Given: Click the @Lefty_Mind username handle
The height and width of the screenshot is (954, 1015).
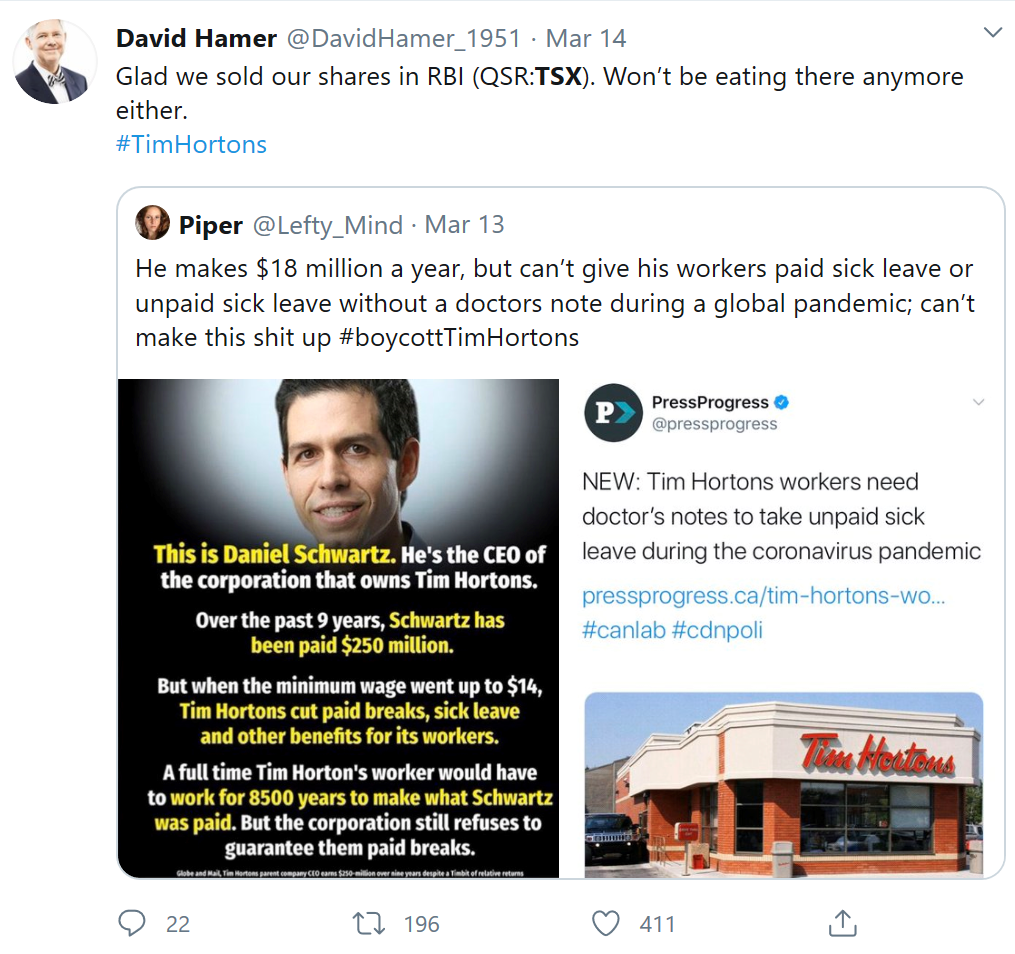Looking at the screenshot, I should [x=327, y=225].
